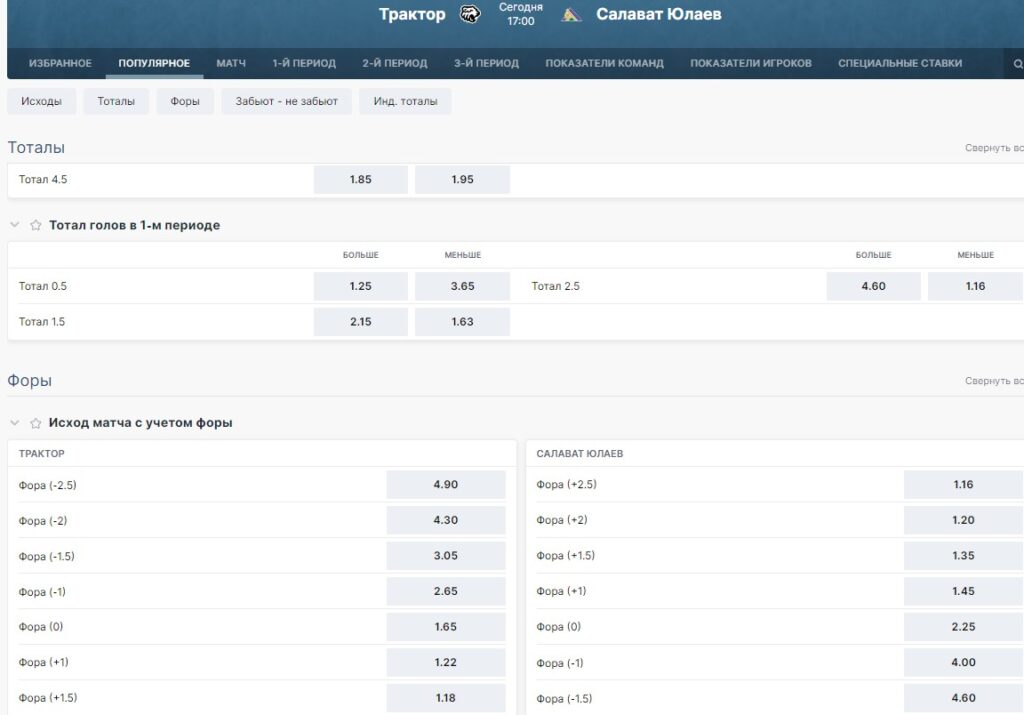Select Салават Юлаев Фора (-1.5) odds 4.60

coord(963,698)
